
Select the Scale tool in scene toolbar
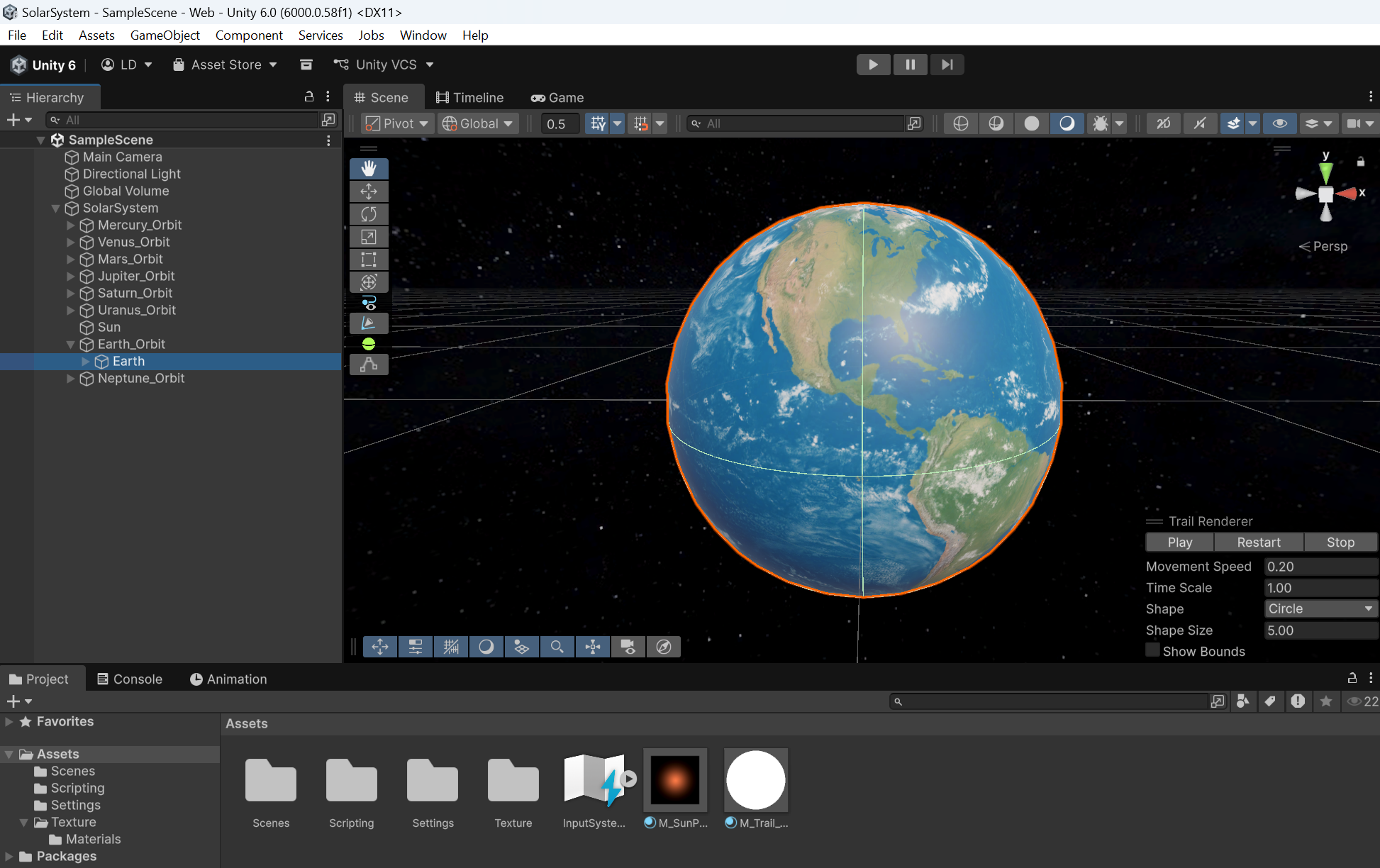(369, 237)
